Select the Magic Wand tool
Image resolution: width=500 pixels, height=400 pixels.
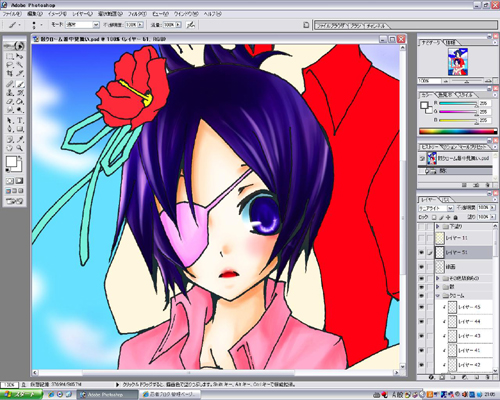tap(20, 65)
